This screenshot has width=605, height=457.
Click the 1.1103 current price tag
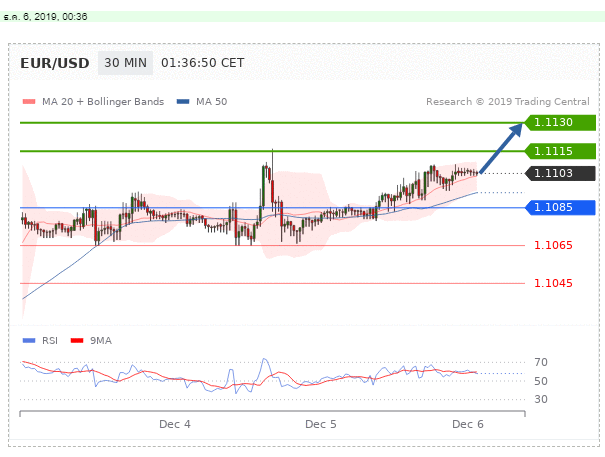[x=560, y=173]
